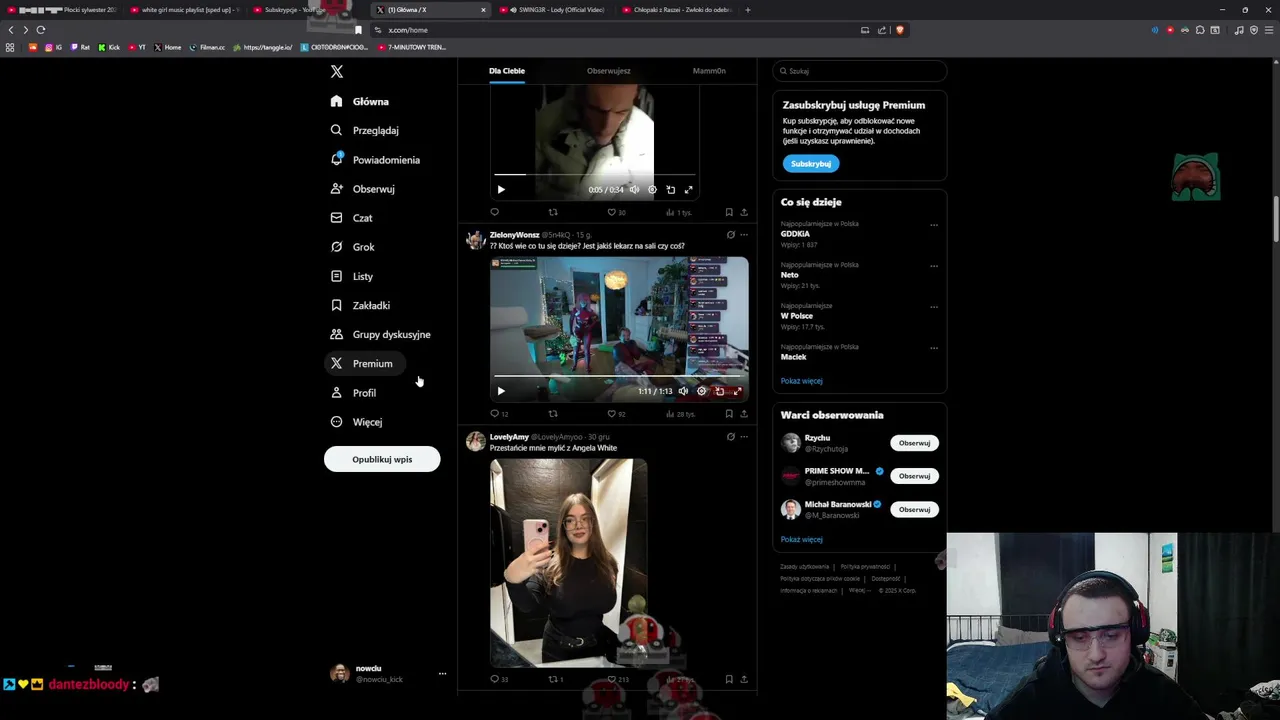Open settings of the top 0:34 video
The width and height of the screenshot is (1280, 720).
[652, 189]
